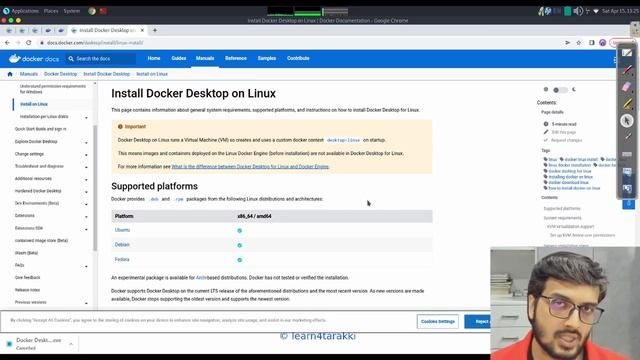Expand the FAQs section
640x360 pixels.
point(86,266)
